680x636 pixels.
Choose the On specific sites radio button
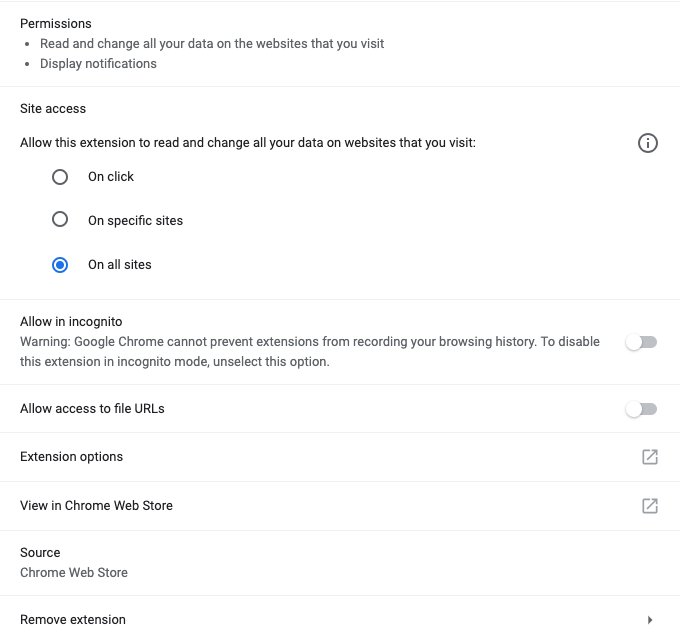(x=60, y=220)
